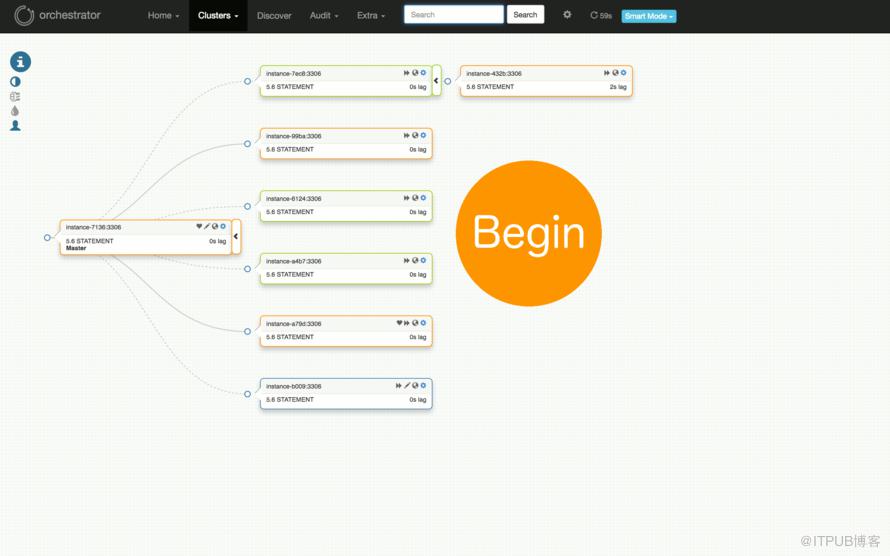Click the droplet icon in left sidebar
Viewport: 890px width, 556px height.
click(x=15, y=111)
